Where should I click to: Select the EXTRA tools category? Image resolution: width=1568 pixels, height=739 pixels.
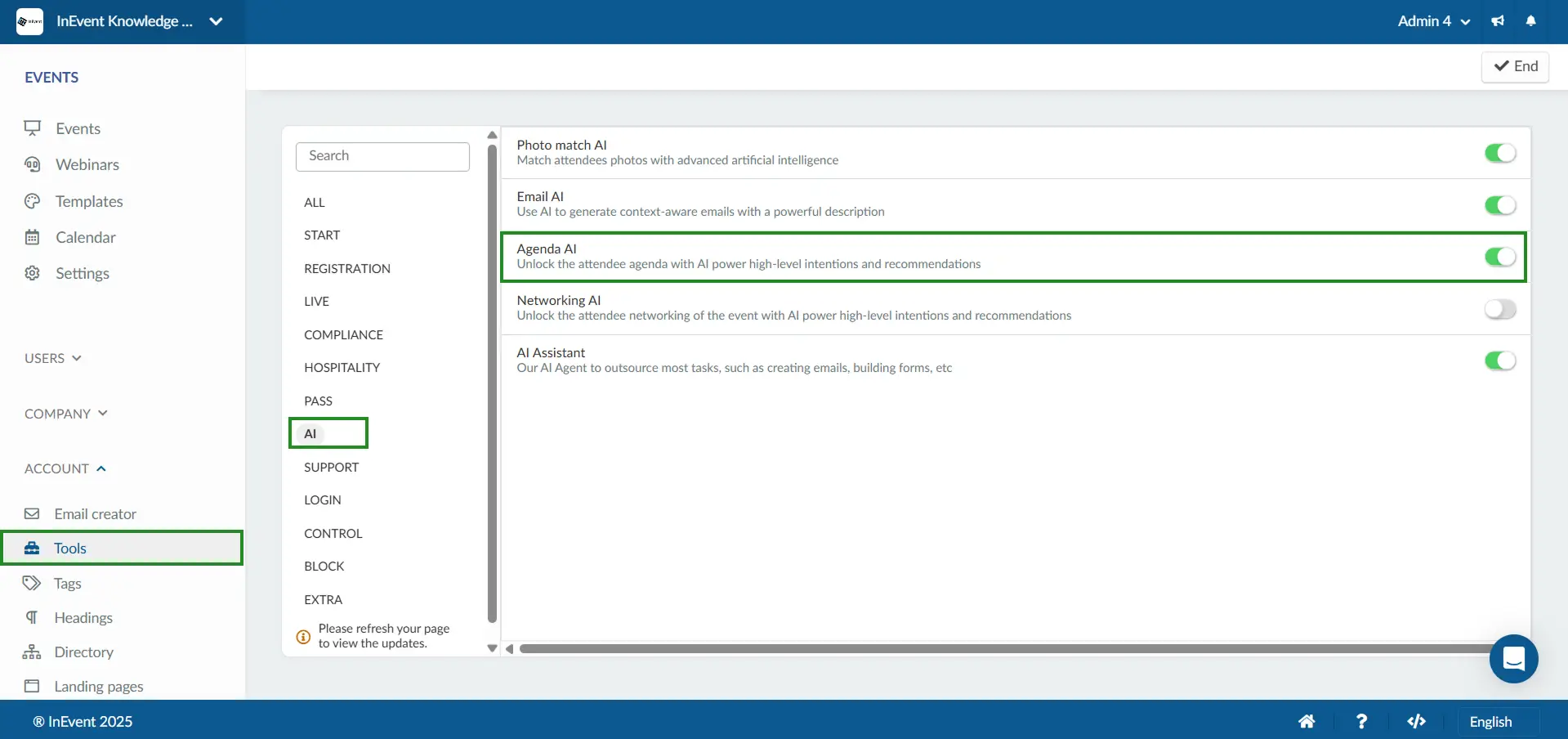(x=324, y=600)
